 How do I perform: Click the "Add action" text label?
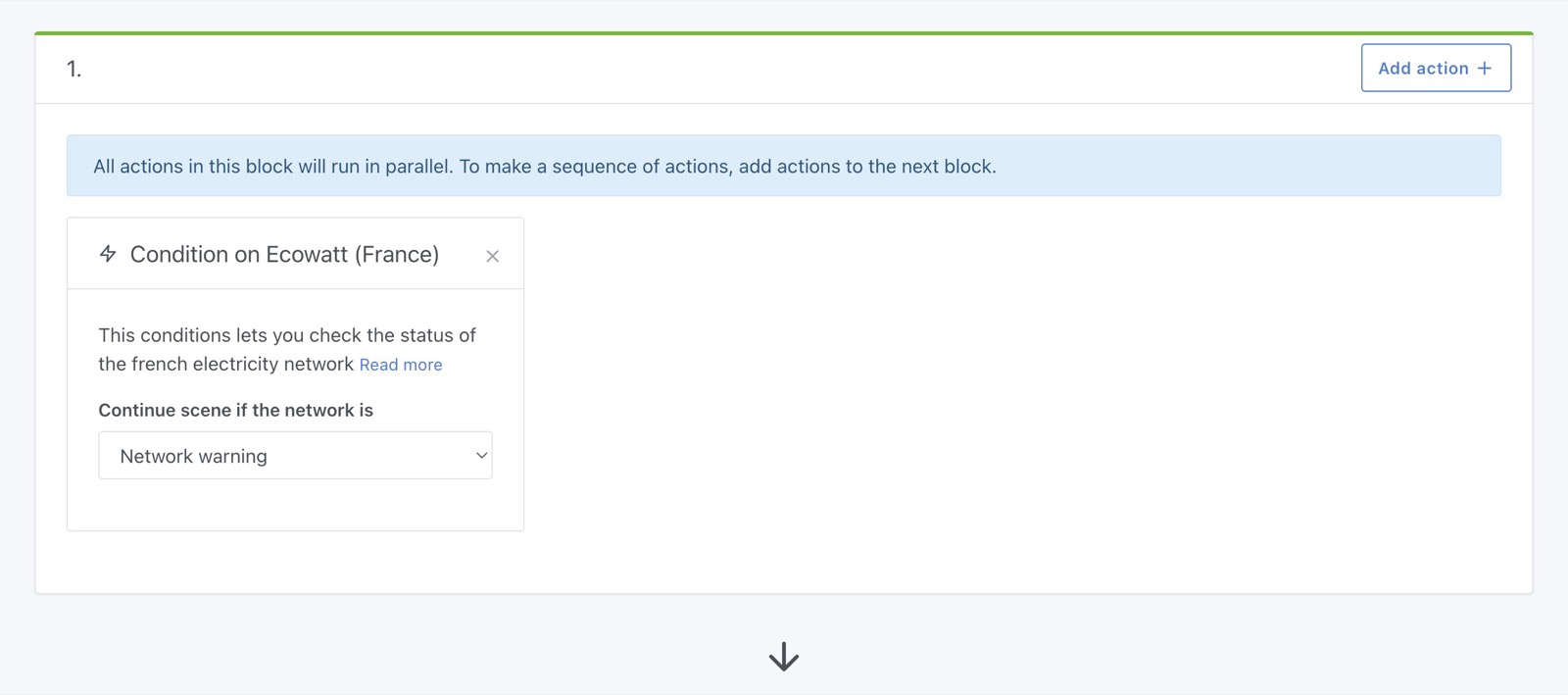click(1423, 69)
